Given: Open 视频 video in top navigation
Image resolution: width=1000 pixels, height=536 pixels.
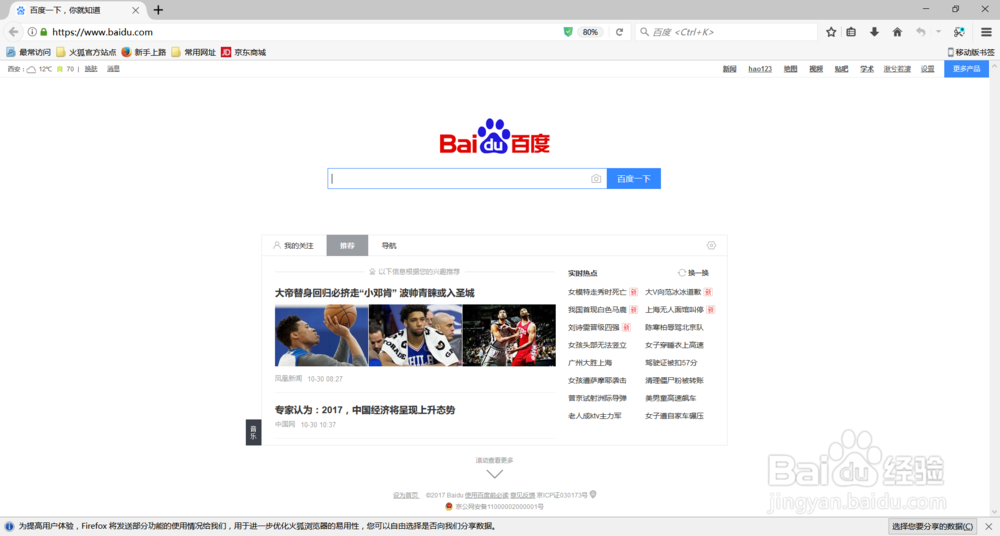Looking at the screenshot, I should (x=816, y=69).
